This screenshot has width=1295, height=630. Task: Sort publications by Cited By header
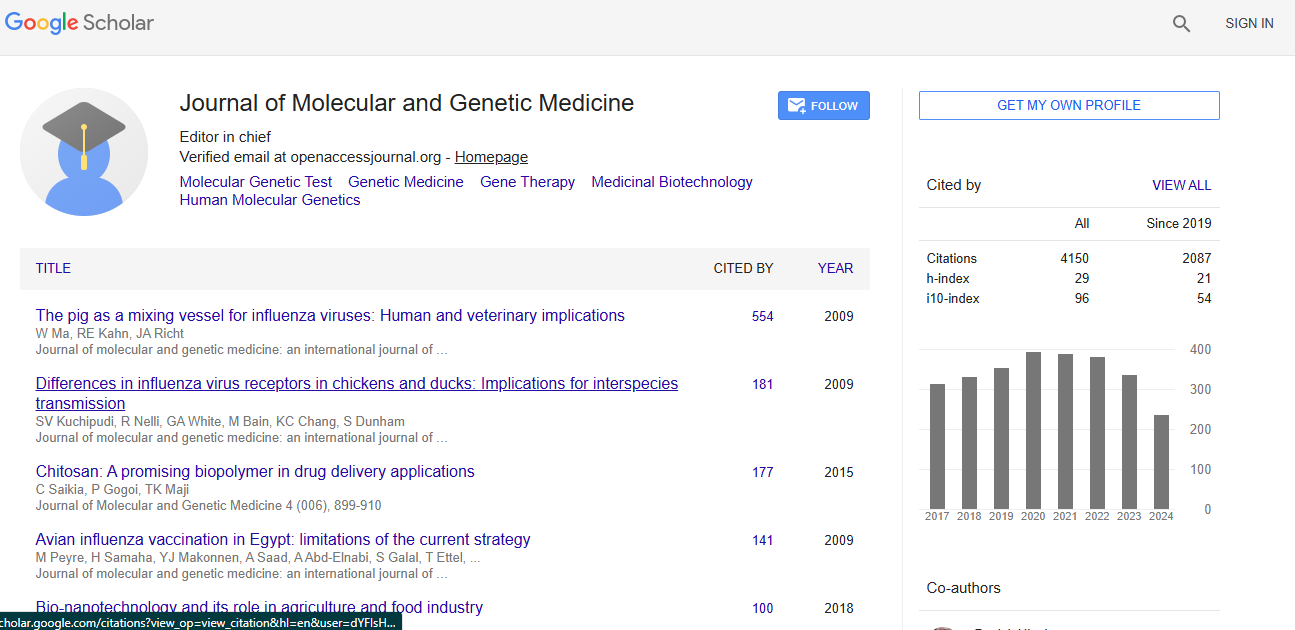pos(743,268)
